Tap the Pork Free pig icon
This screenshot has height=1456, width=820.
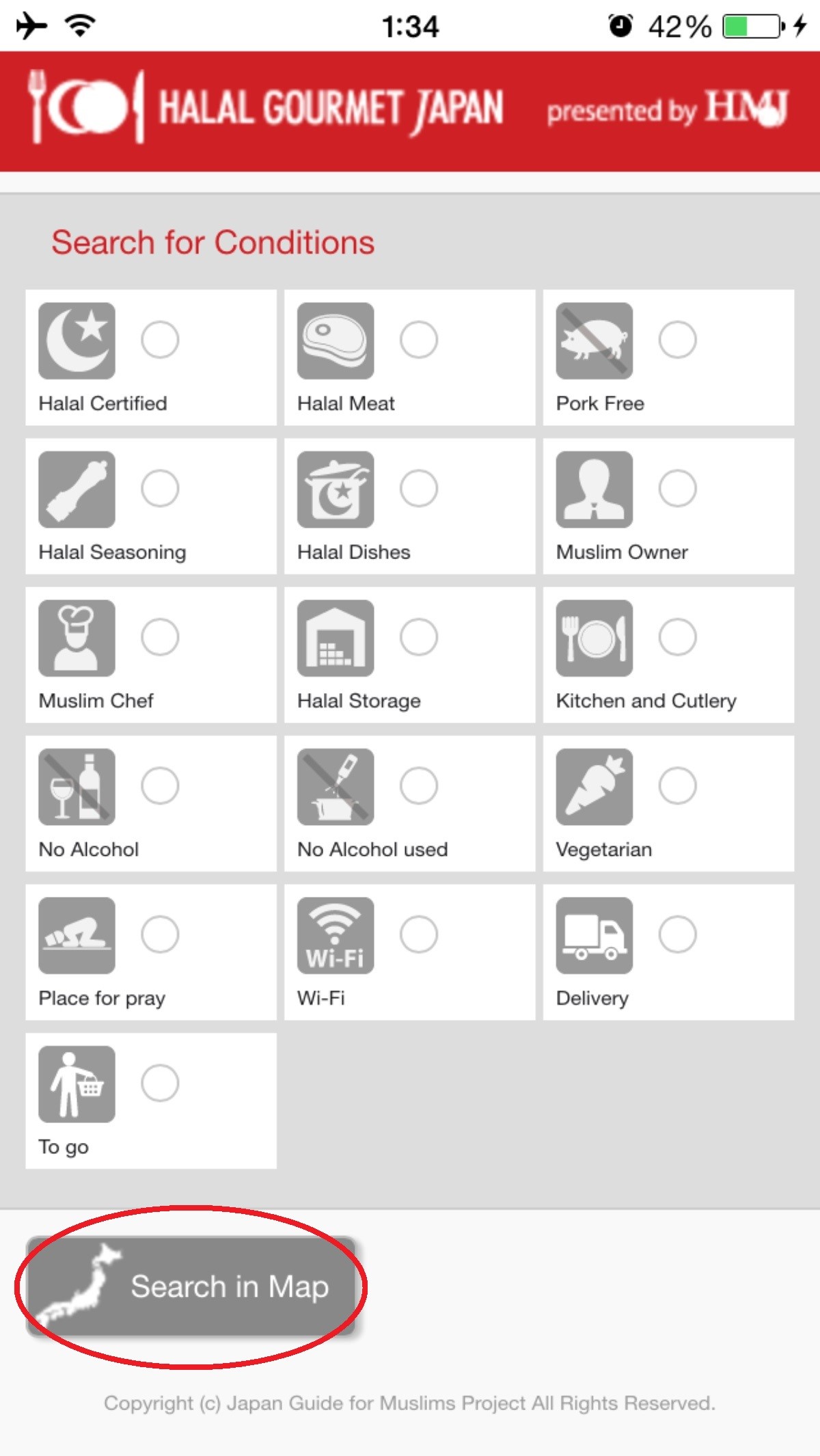[594, 340]
